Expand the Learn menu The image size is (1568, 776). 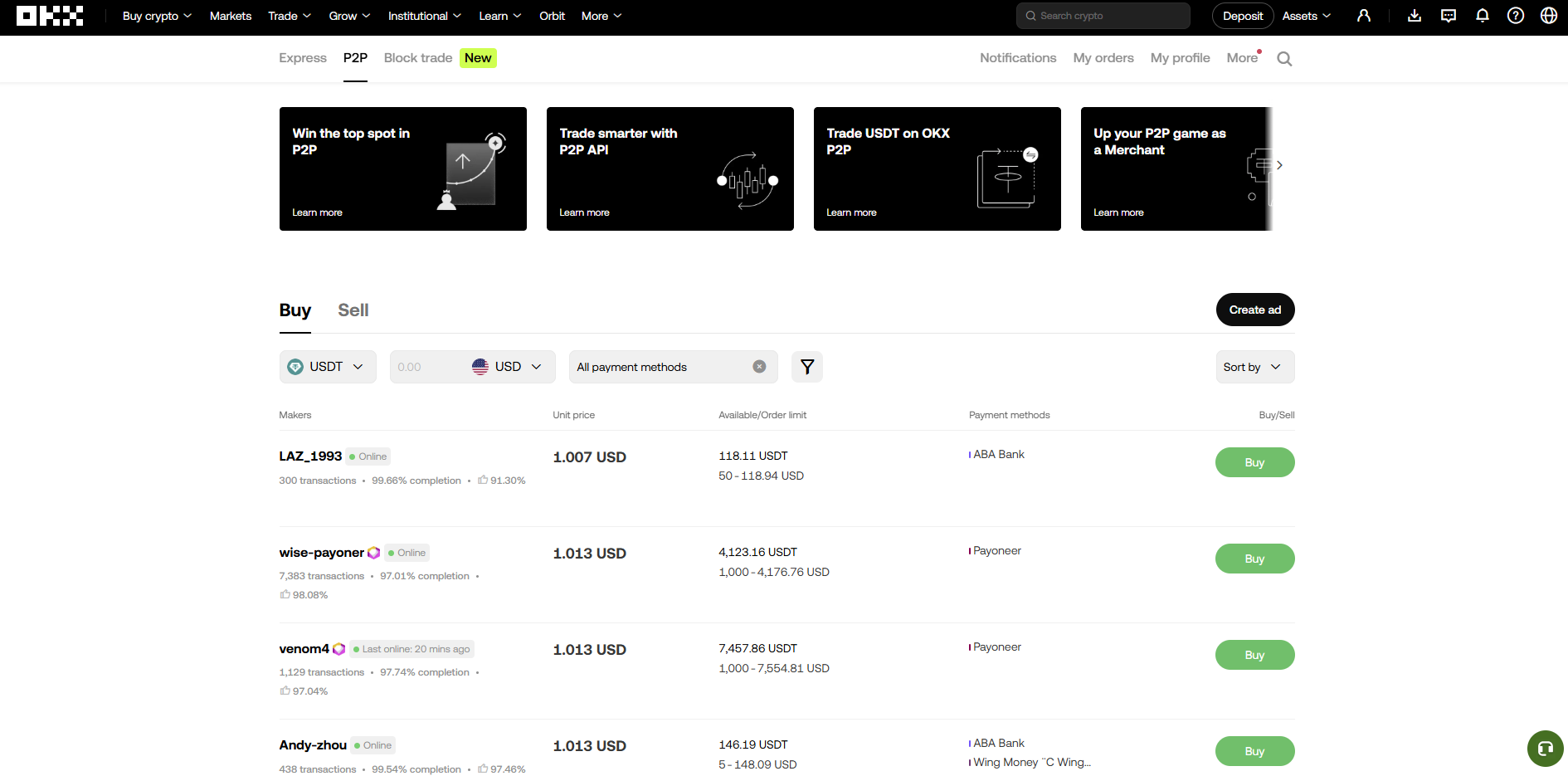click(x=499, y=16)
